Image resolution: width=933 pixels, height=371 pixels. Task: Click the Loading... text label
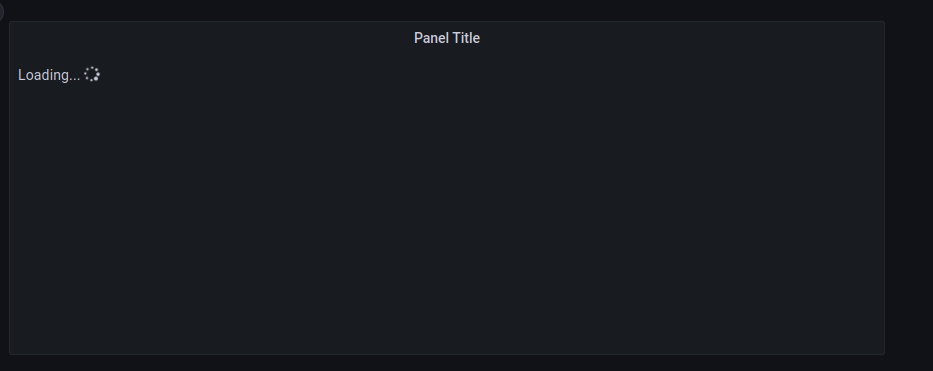tap(49, 76)
